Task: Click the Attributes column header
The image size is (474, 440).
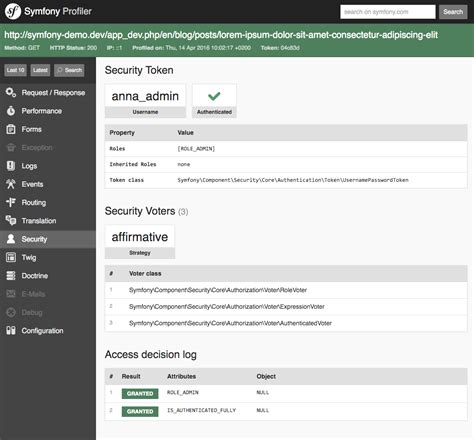Action: pos(181,376)
